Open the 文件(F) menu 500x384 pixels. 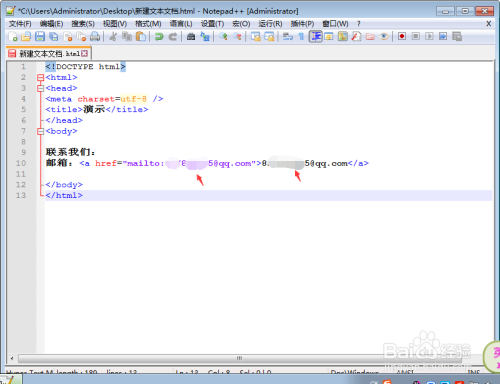click(x=20, y=24)
